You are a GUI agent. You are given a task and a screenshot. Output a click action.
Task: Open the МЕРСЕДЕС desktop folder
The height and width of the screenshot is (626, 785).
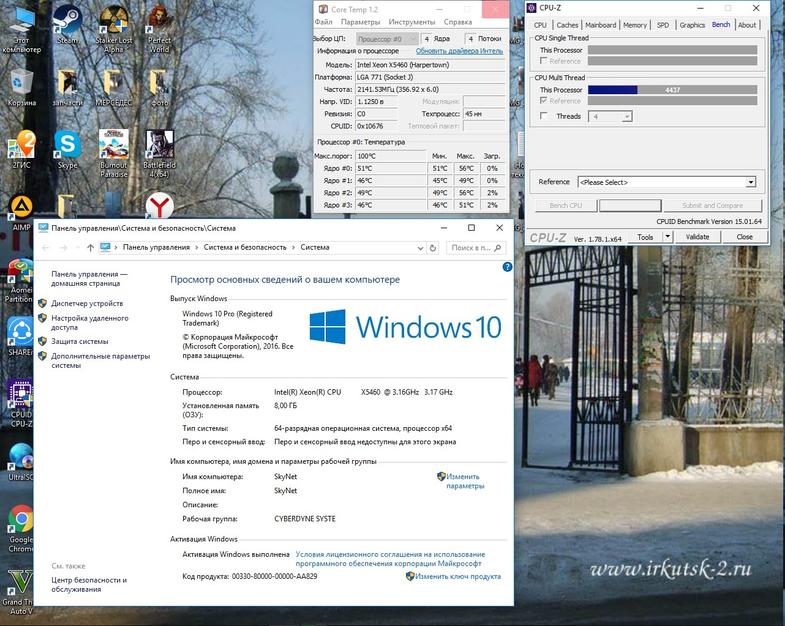click(x=114, y=88)
